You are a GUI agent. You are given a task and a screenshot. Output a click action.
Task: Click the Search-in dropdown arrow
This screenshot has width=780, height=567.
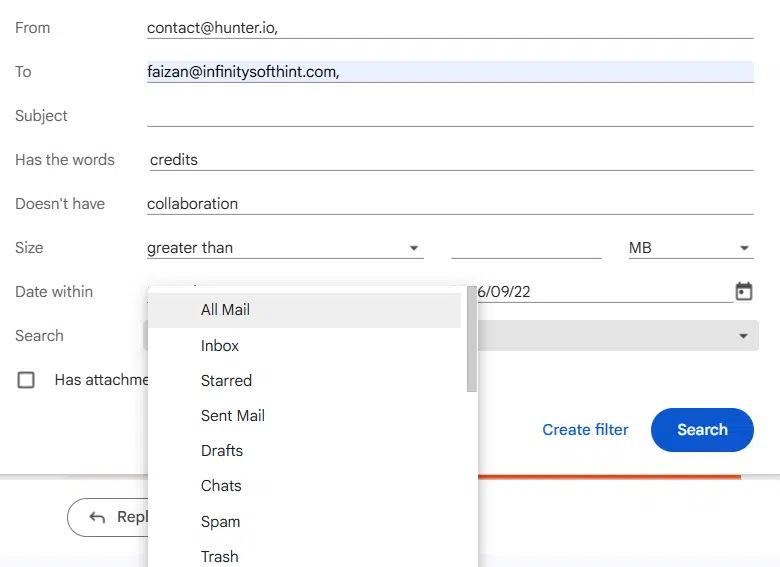[x=743, y=336]
